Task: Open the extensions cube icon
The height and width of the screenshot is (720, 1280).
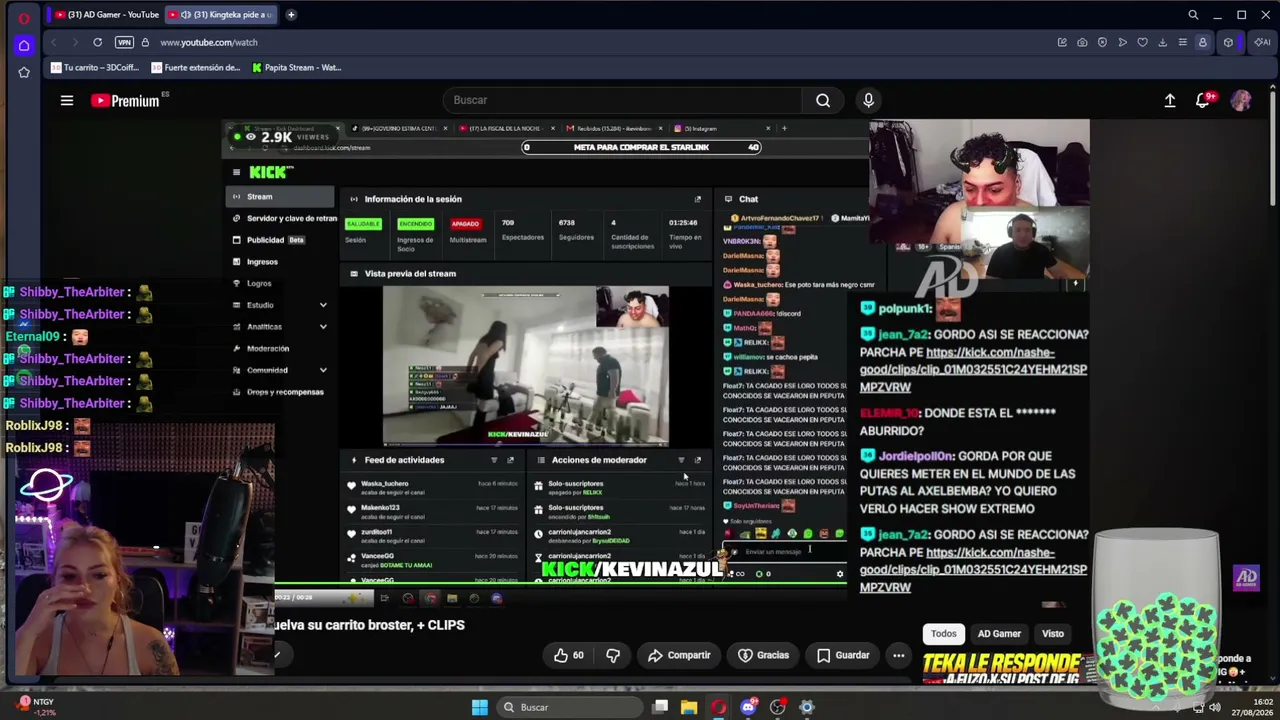Action: [1228, 42]
